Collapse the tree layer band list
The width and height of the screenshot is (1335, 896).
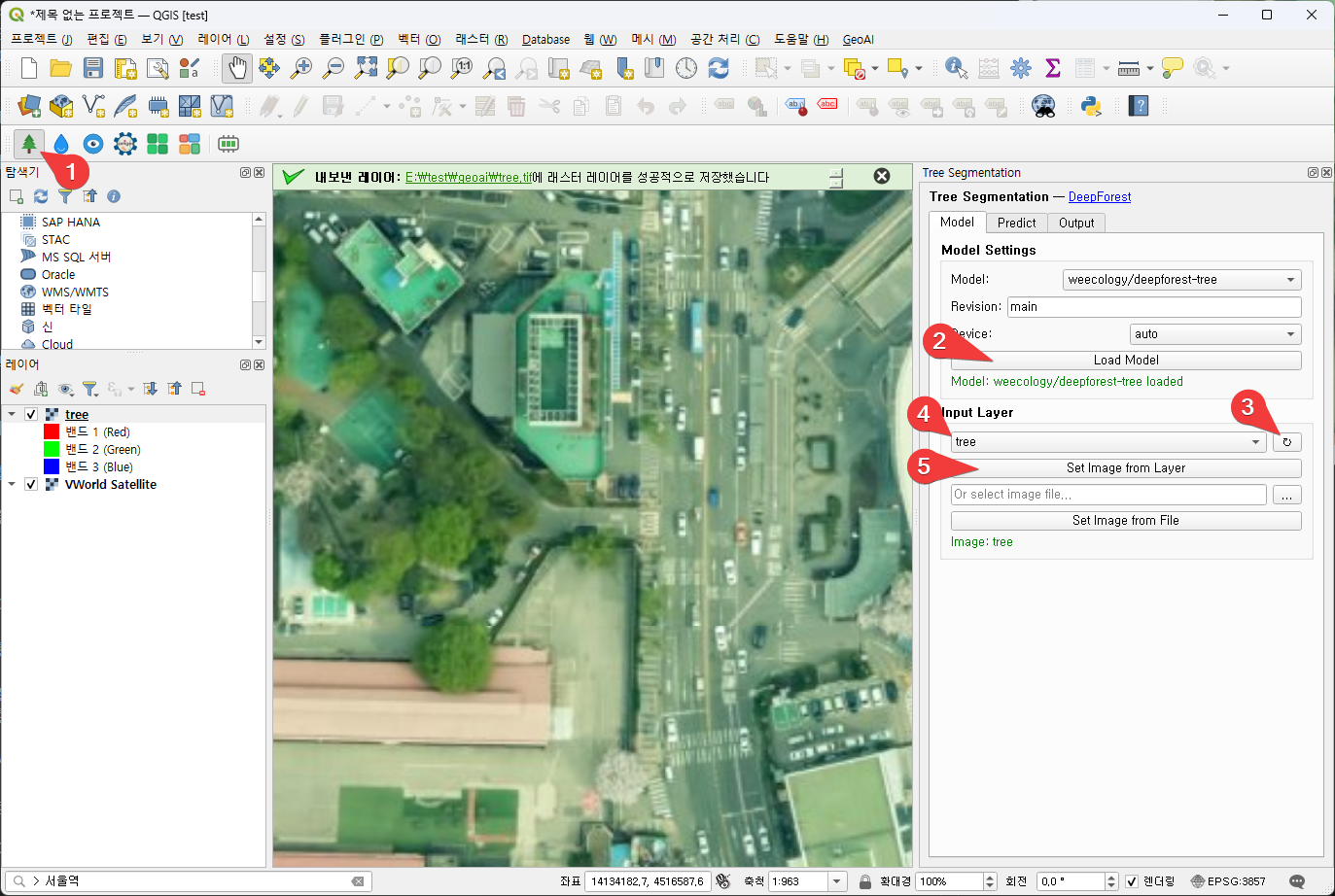click(x=12, y=415)
